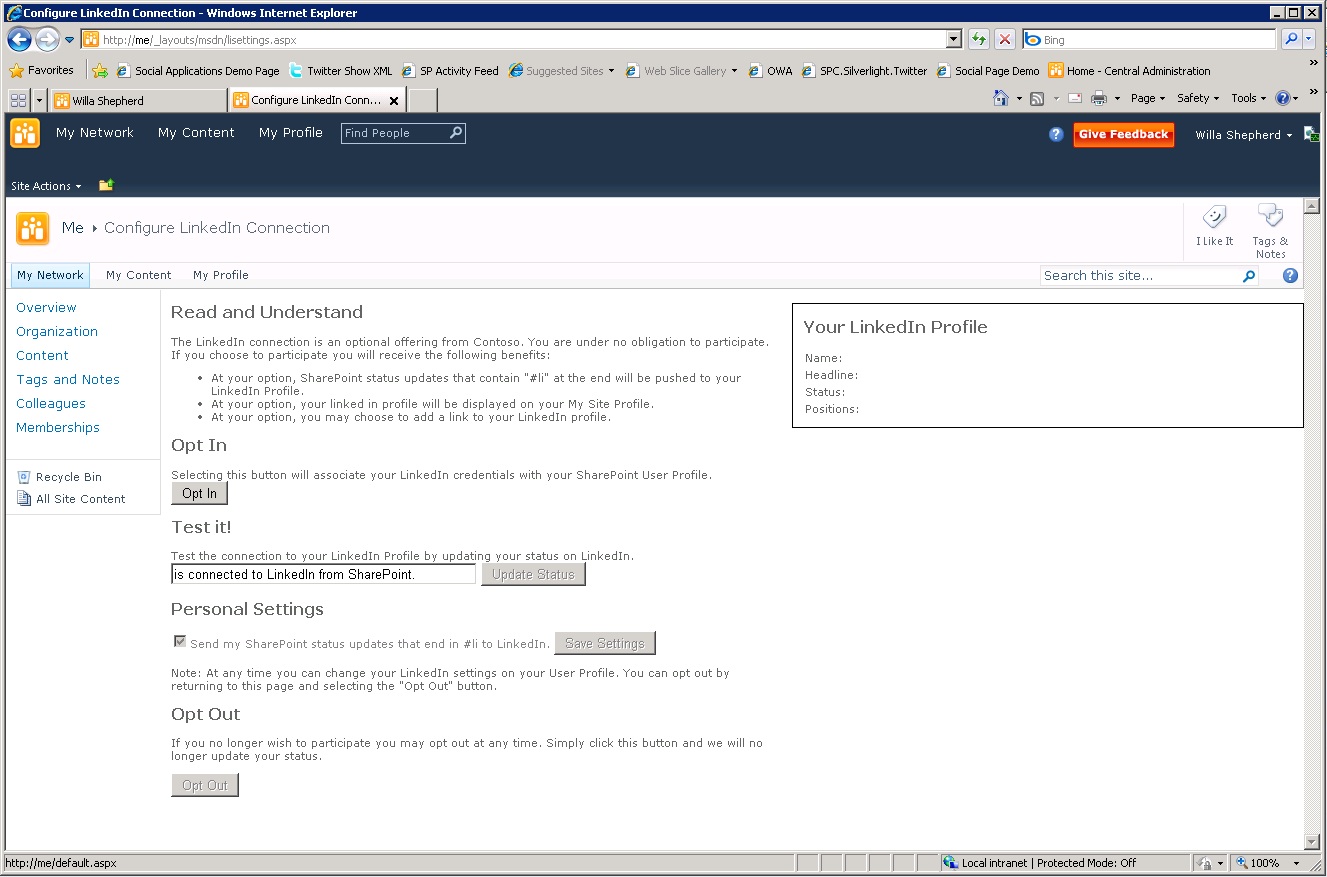The image size is (1327, 877).
Task: Open the Memberships sidebar link
Action: (x=58, y=427)
